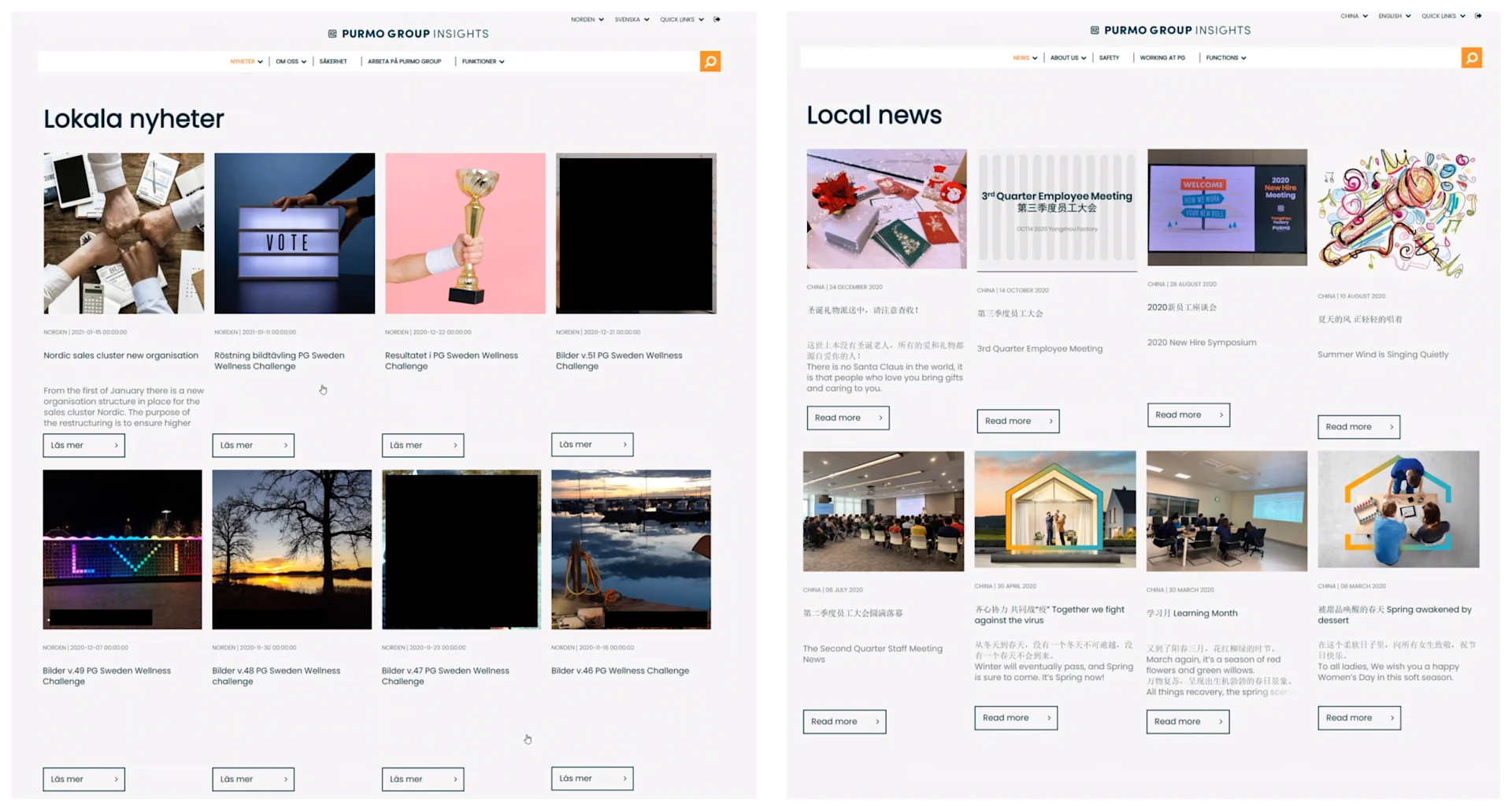Open the ABOUT US menu

[1068, 58]
